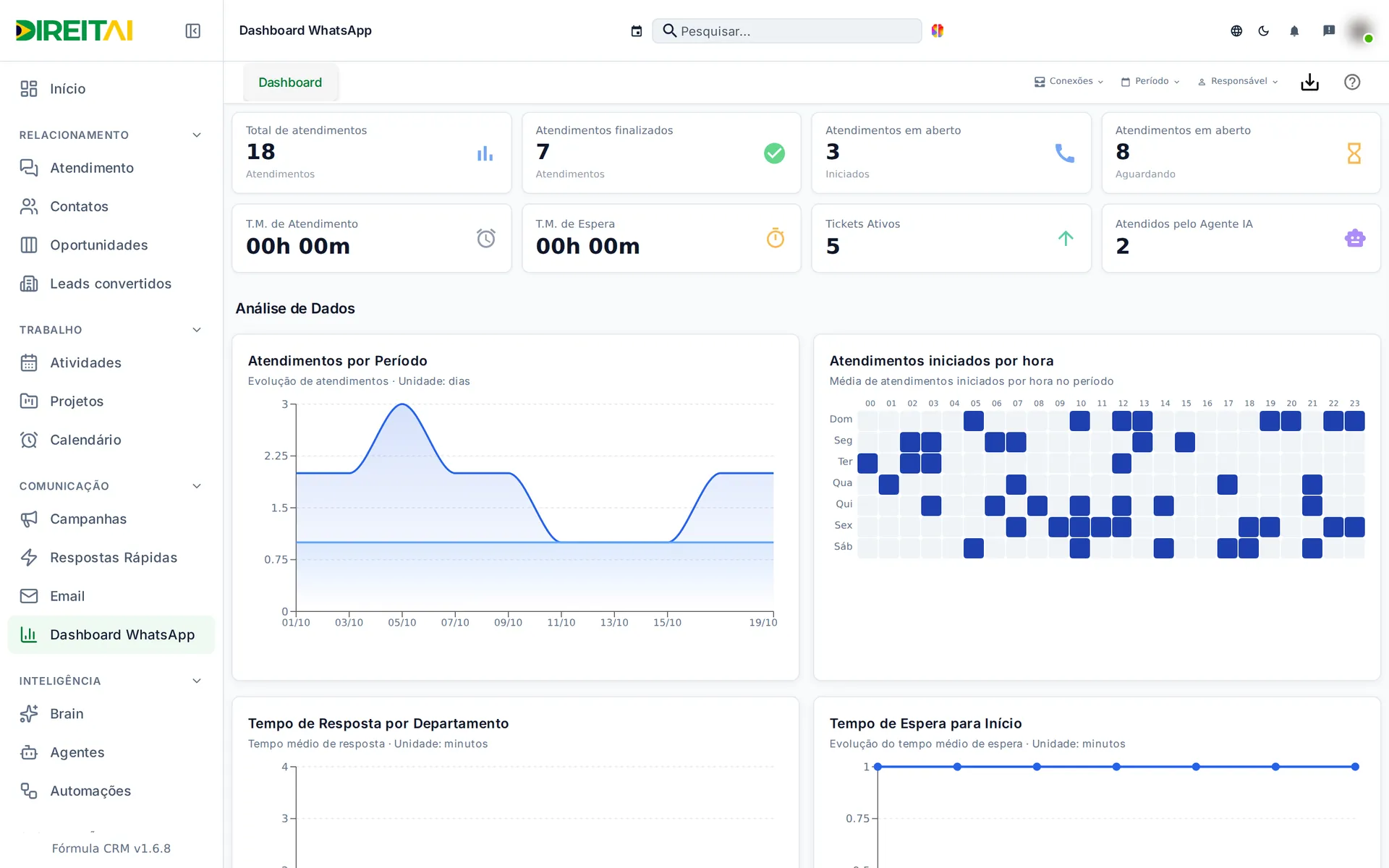1389x868 pixels.
Task: Open Leads convertidos page
Action: 111,284
